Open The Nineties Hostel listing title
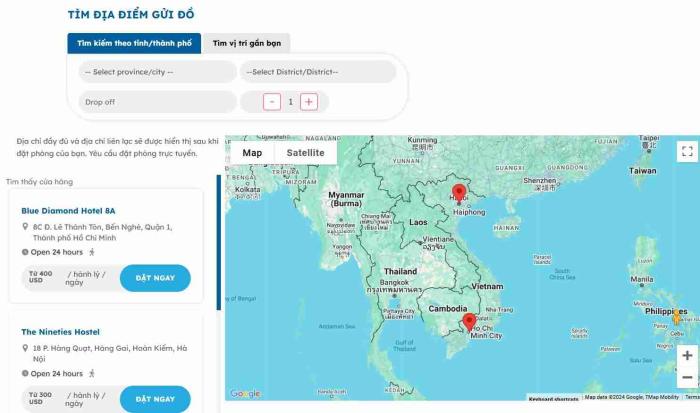This screenshot has width=700, height=413. 61,332
